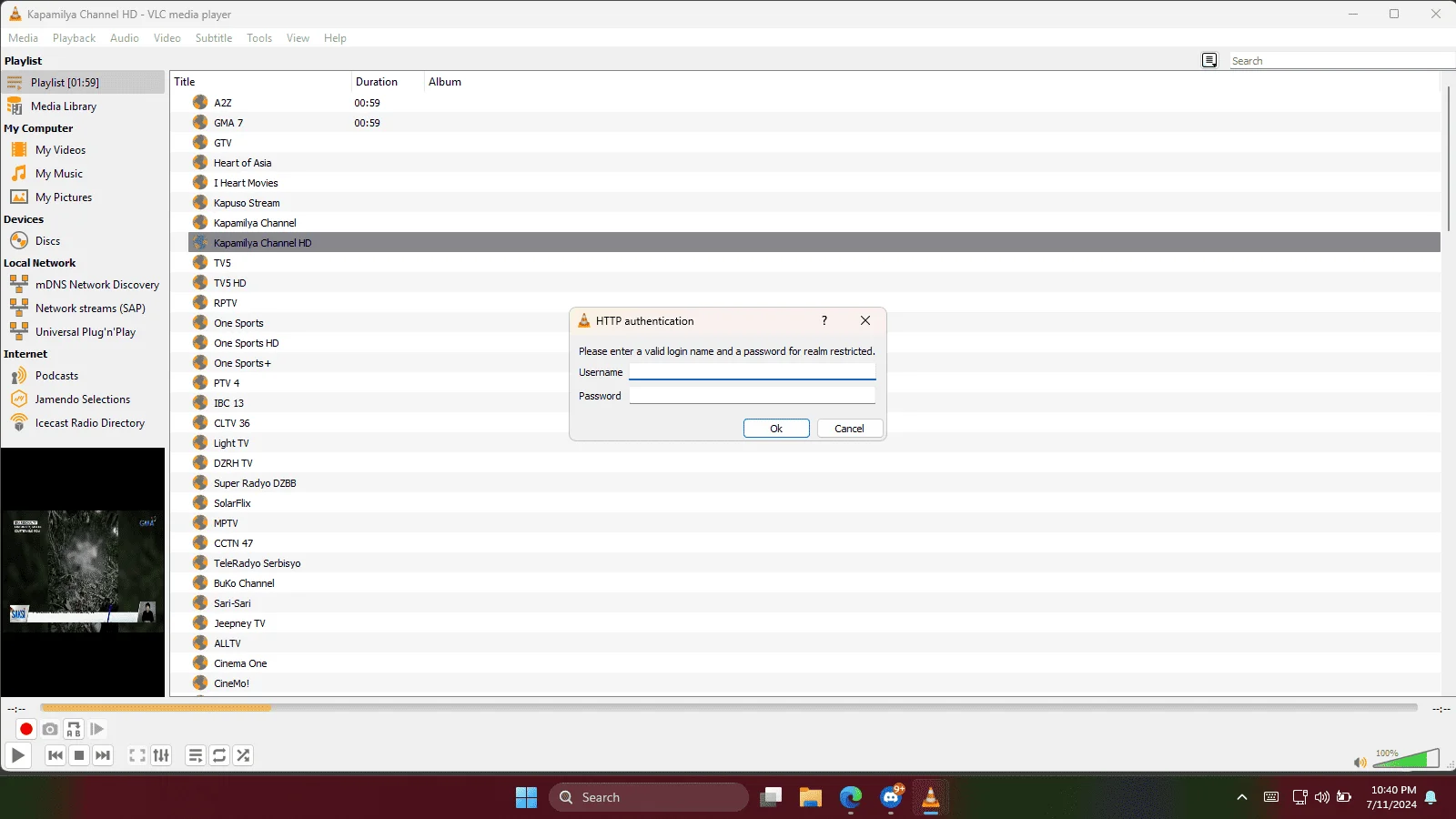The height and width of the screenshot is (819, 1456).
Task: Click the Password input field
Action: click(753, 396)
